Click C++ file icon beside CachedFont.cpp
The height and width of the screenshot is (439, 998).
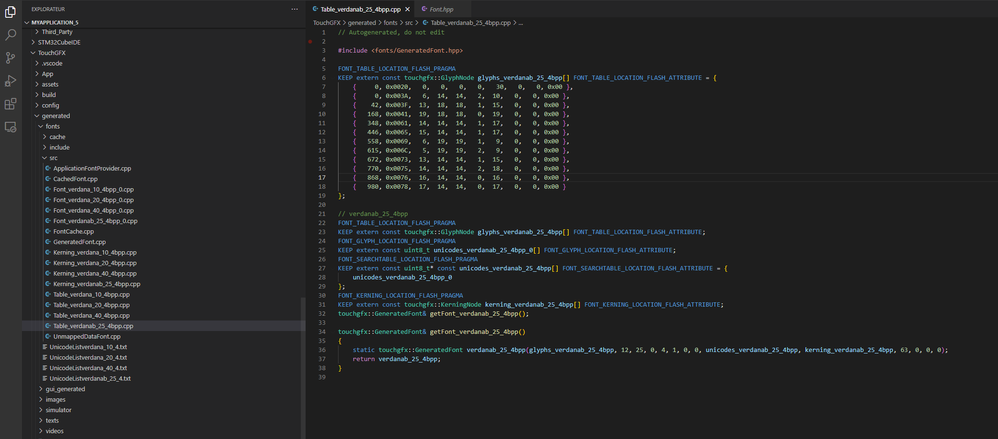tap(48, 179)
